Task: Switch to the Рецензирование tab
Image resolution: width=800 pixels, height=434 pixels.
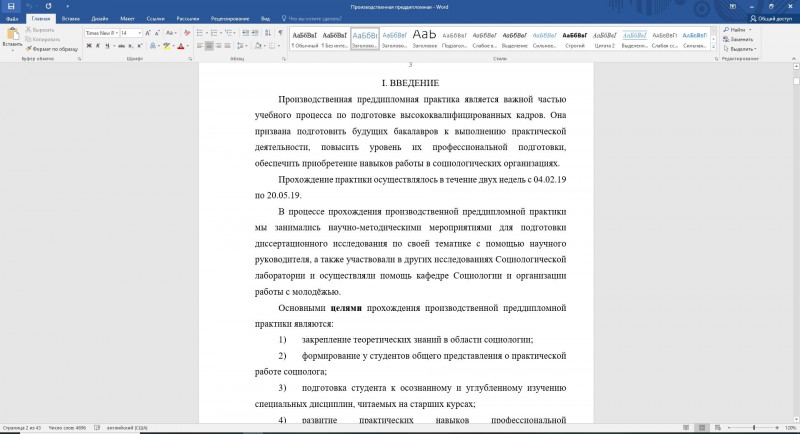Action: point(230,18)
